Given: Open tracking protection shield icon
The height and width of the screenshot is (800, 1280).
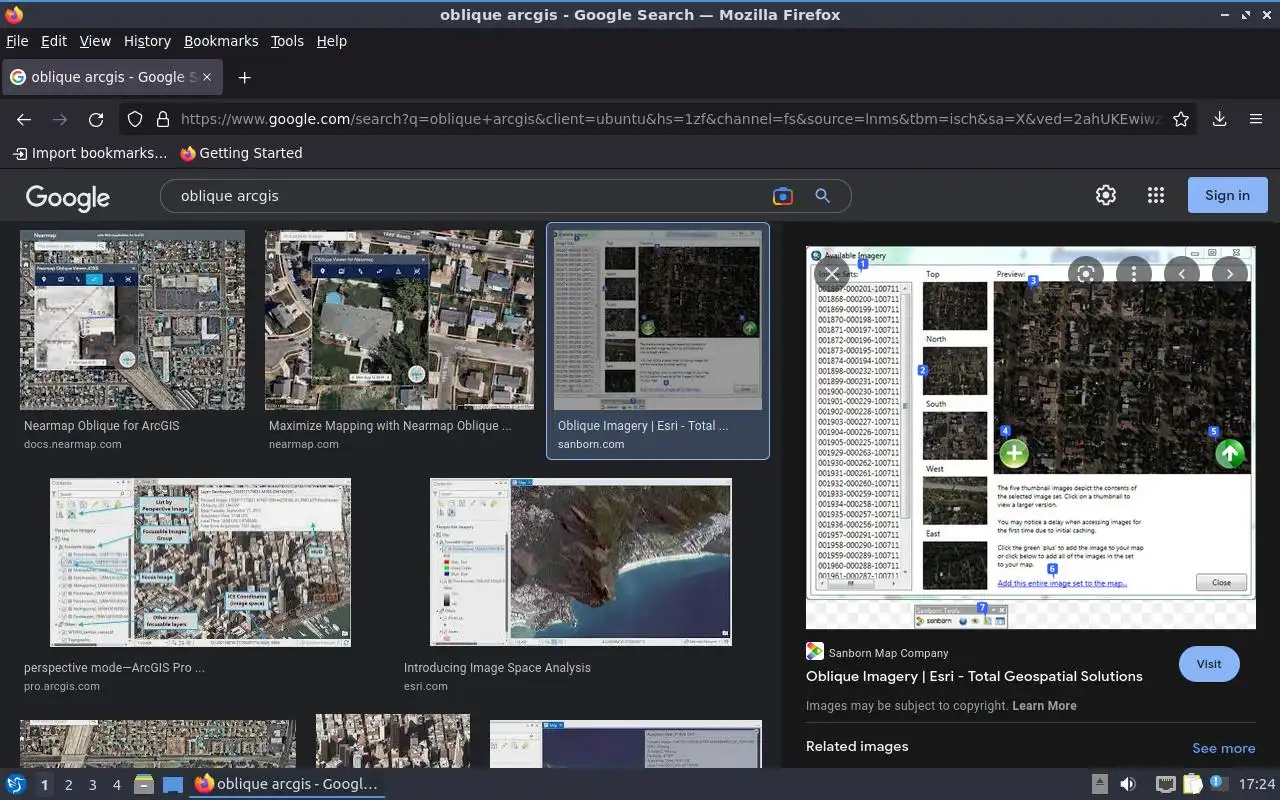Looking at the screenshot, I should (135, 119).
